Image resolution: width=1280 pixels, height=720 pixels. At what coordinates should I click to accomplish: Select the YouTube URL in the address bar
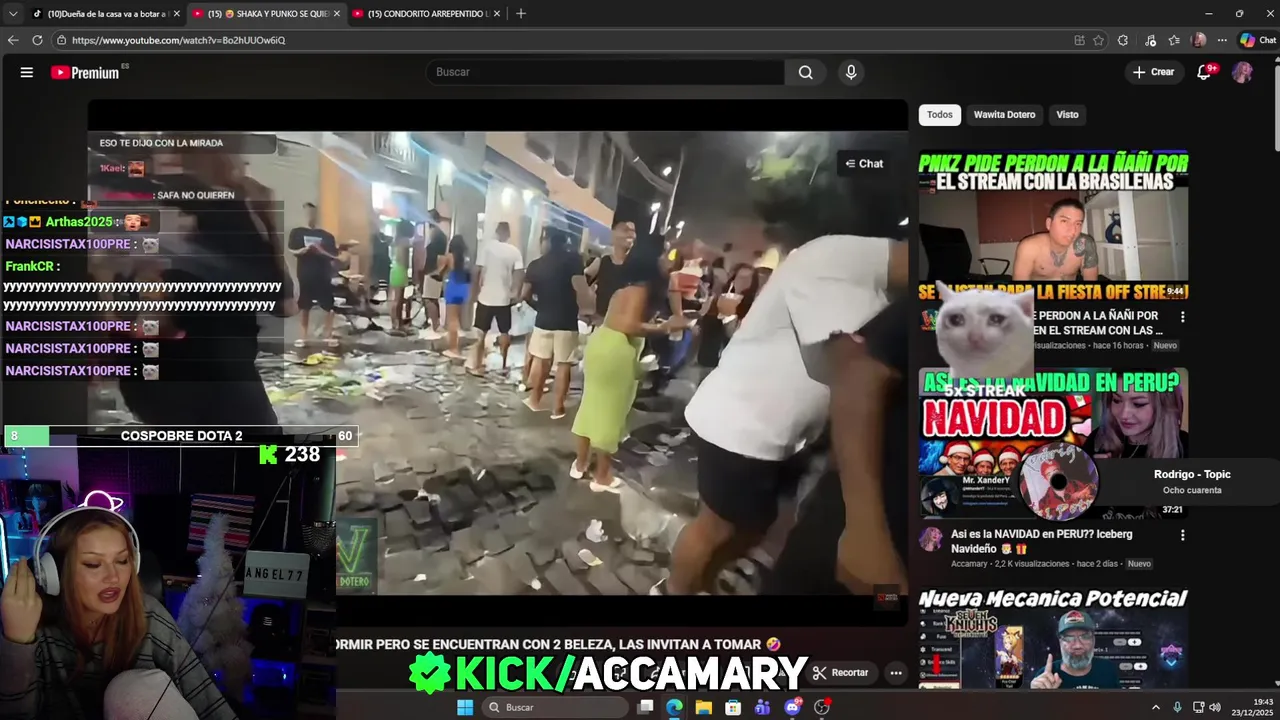tap(178, 40)
